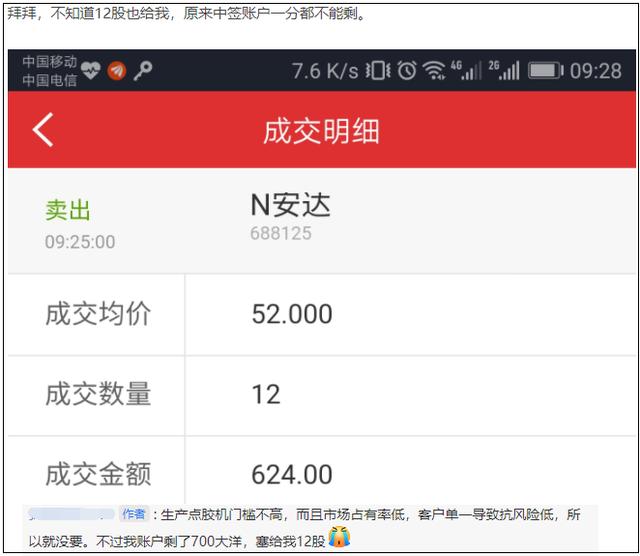This screenshot has width=640, height=556.
Task: Tap the amount value 624.00
Action: click(292, 475)
